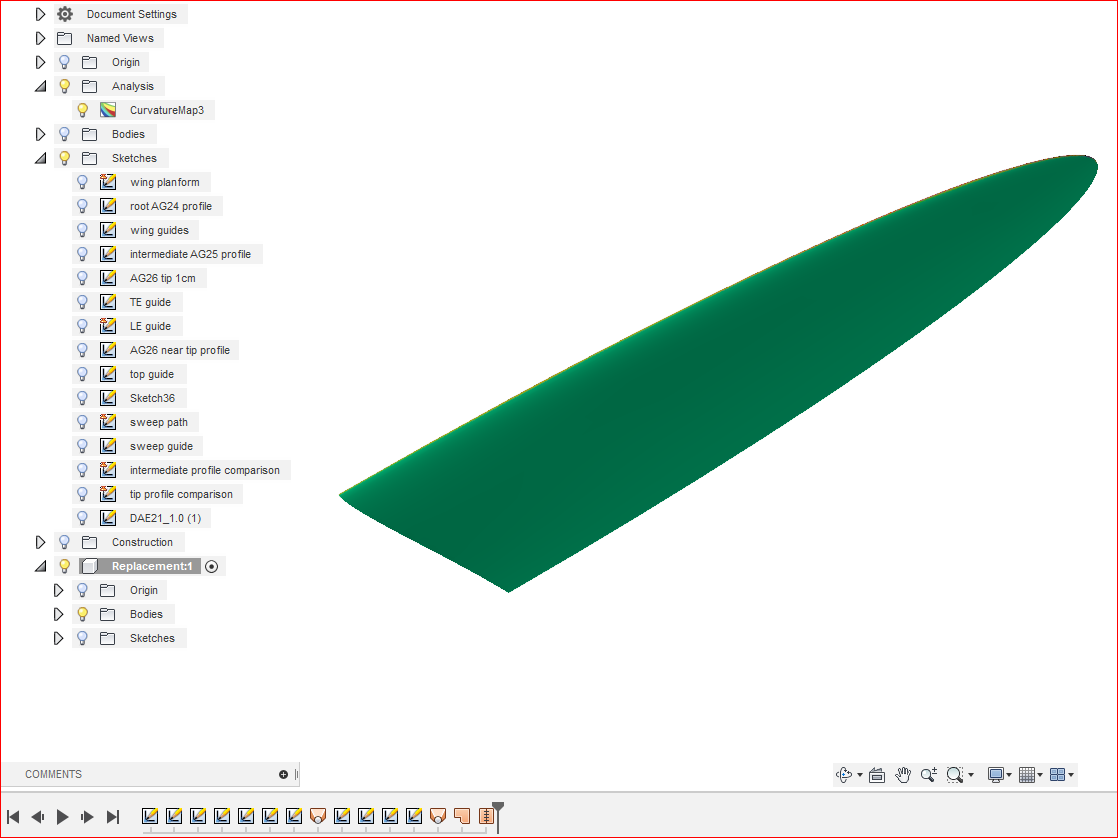
Task: Toggle visibility of CurvatureMap3
Action: click(83, 110)
